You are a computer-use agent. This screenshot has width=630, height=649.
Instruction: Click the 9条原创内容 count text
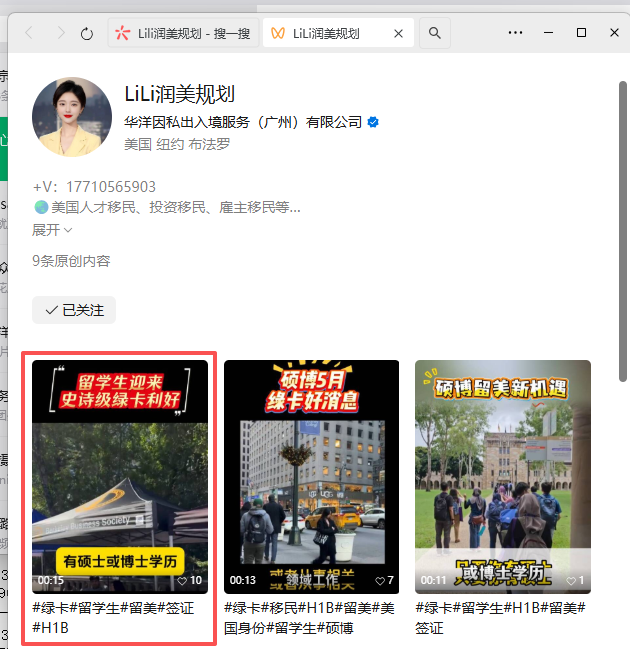71,261
